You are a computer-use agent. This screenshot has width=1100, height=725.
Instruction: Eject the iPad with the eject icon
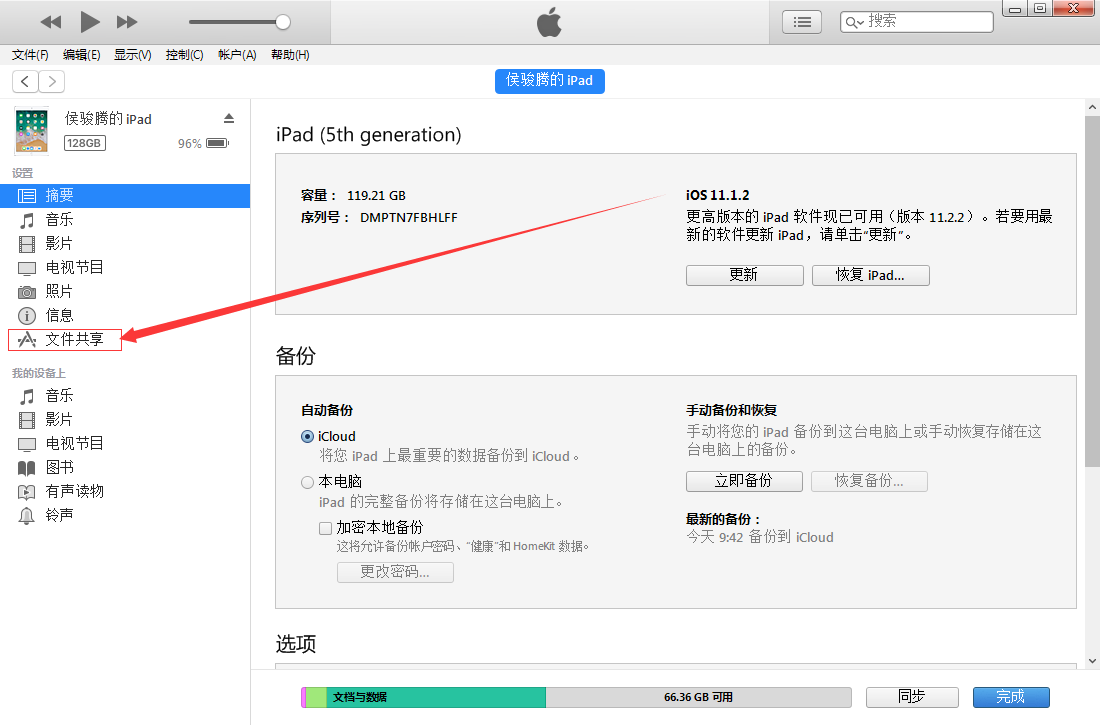click(229, 118)
